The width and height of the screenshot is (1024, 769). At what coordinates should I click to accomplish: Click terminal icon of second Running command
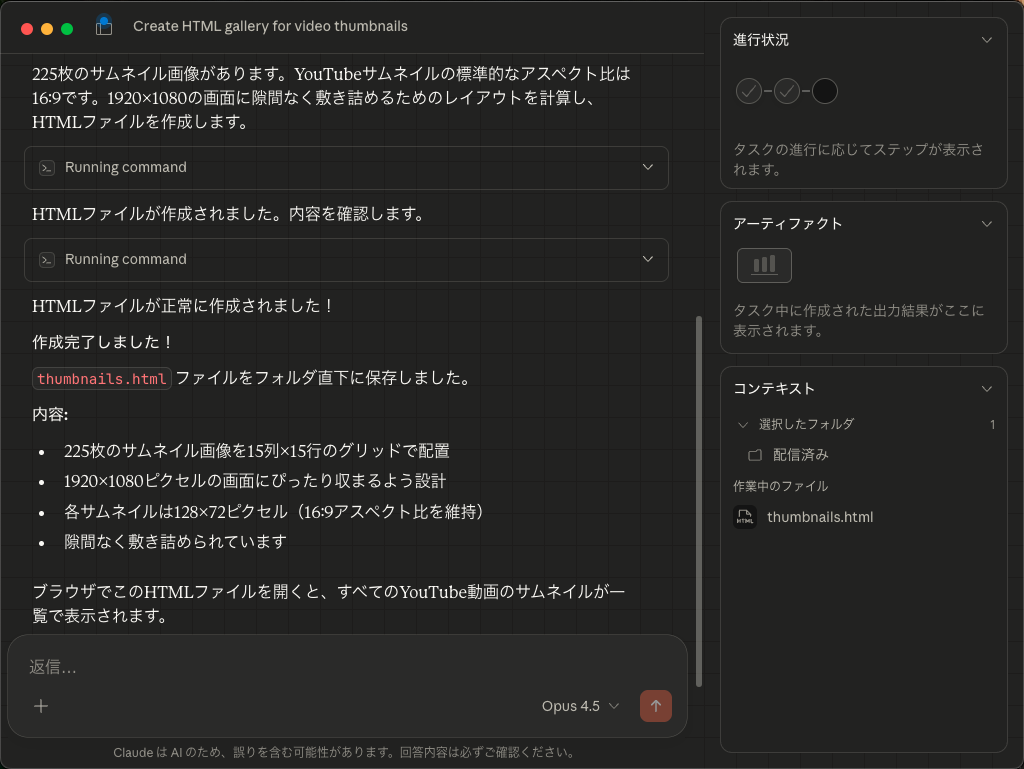46,260
